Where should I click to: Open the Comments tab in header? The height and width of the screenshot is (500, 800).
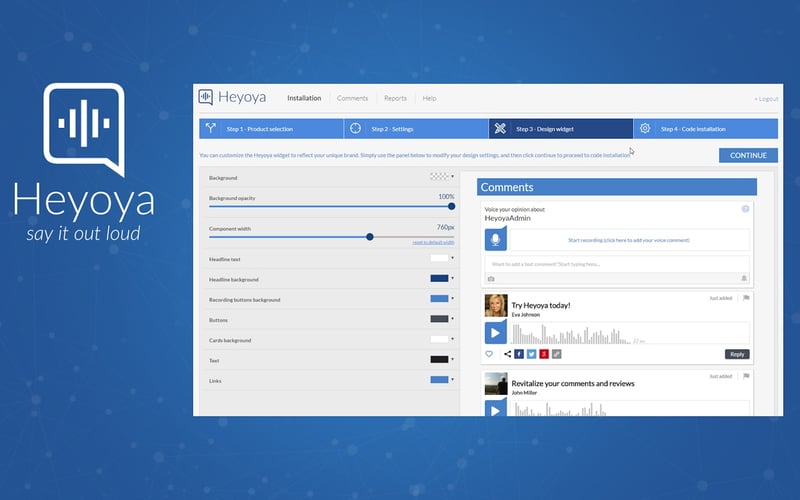(x=352, y=98)
